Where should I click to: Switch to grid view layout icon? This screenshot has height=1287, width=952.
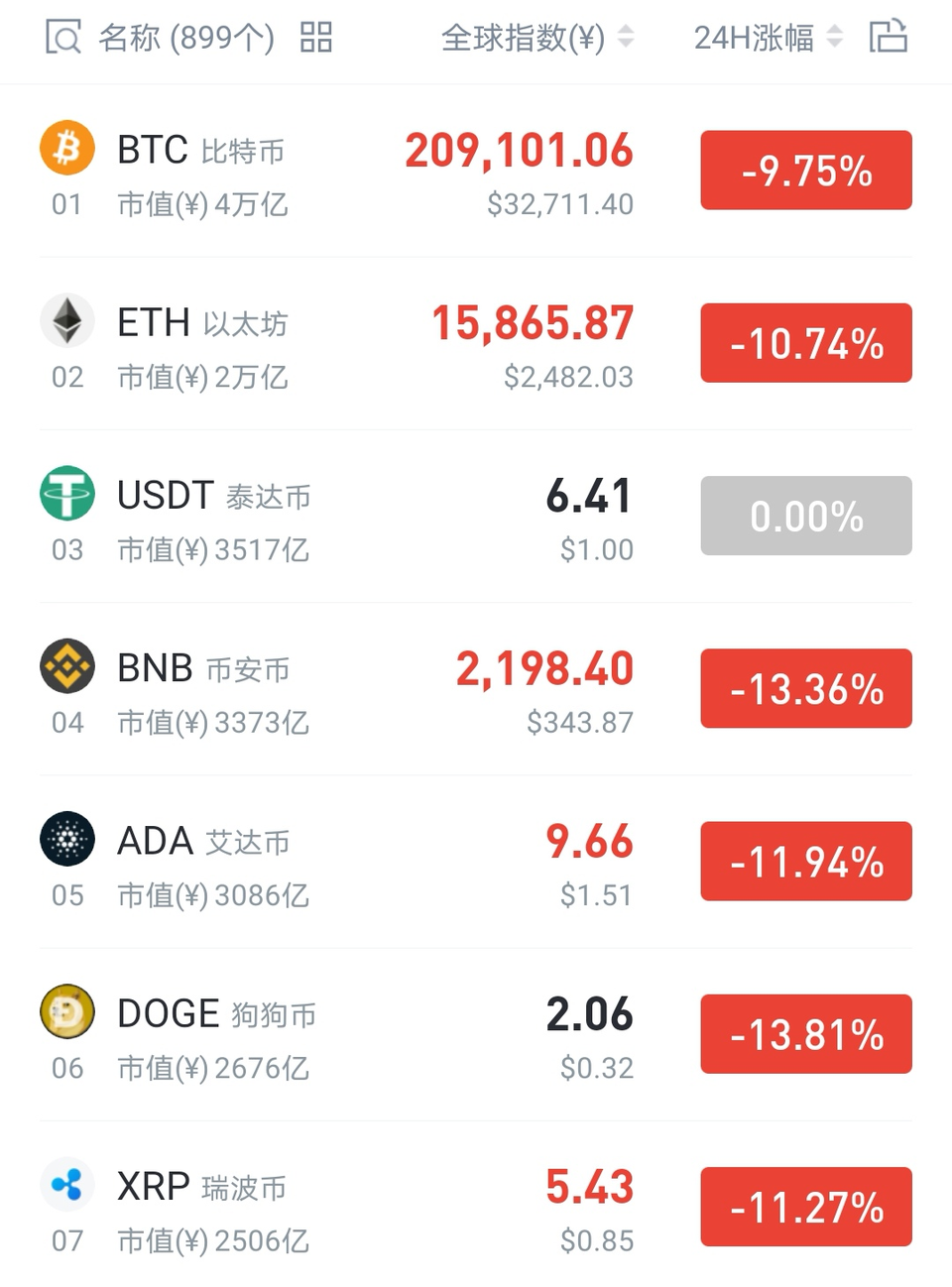click(316, 38)
